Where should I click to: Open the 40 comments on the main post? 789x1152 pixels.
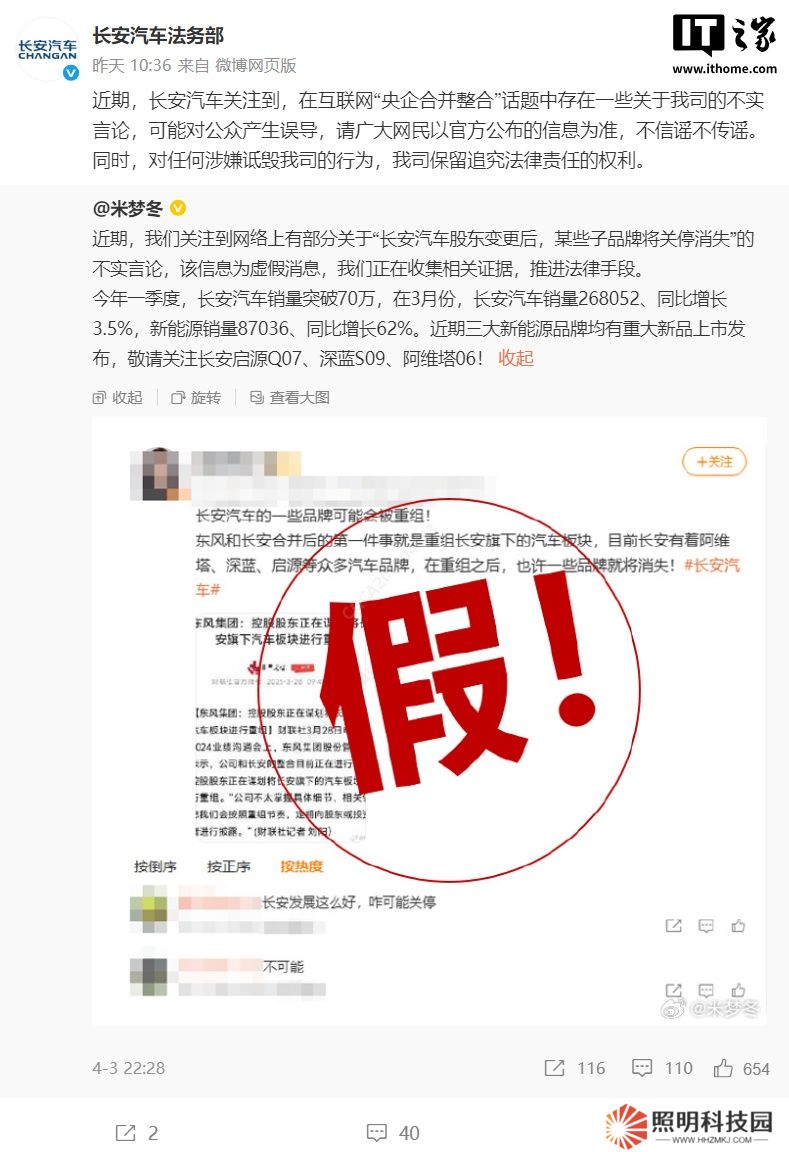pos(393,1133)
